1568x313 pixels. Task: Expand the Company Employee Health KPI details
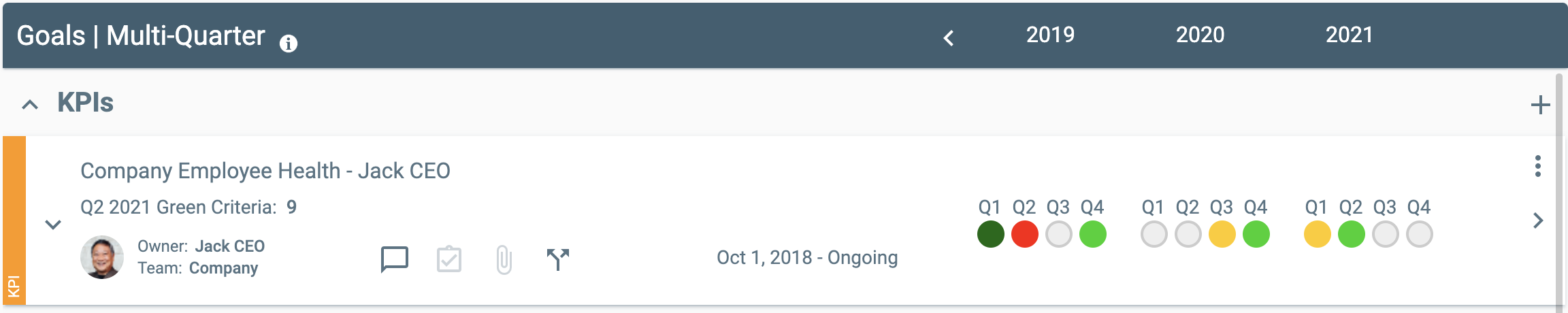[x=53, y=224]
